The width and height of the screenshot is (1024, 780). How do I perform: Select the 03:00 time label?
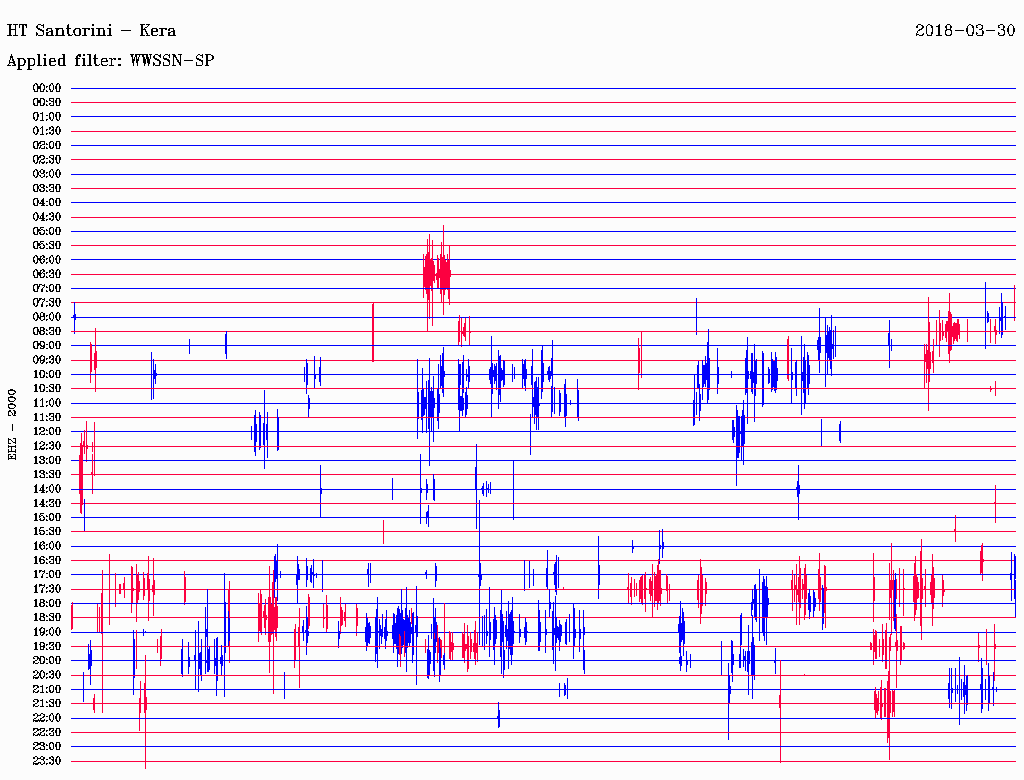47,174
